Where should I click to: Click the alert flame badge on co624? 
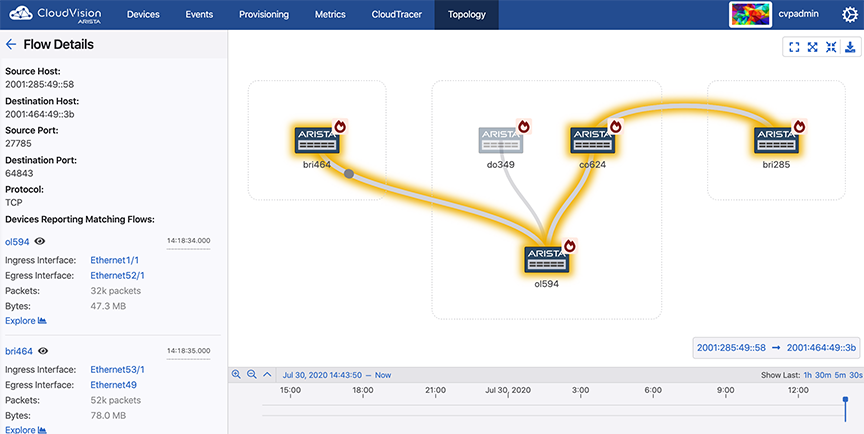point(616,127)
